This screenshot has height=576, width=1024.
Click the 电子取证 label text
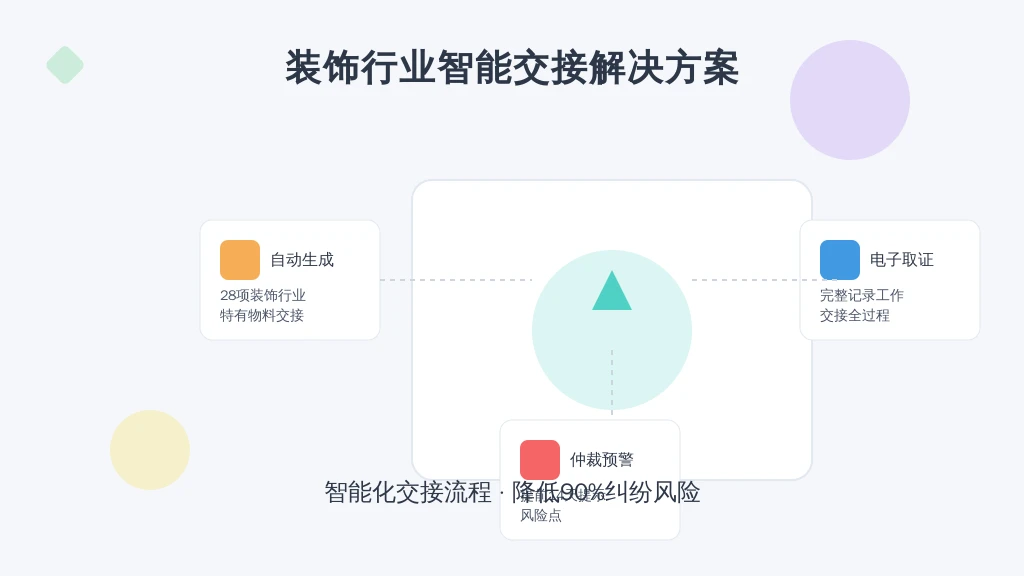point(902,260)
